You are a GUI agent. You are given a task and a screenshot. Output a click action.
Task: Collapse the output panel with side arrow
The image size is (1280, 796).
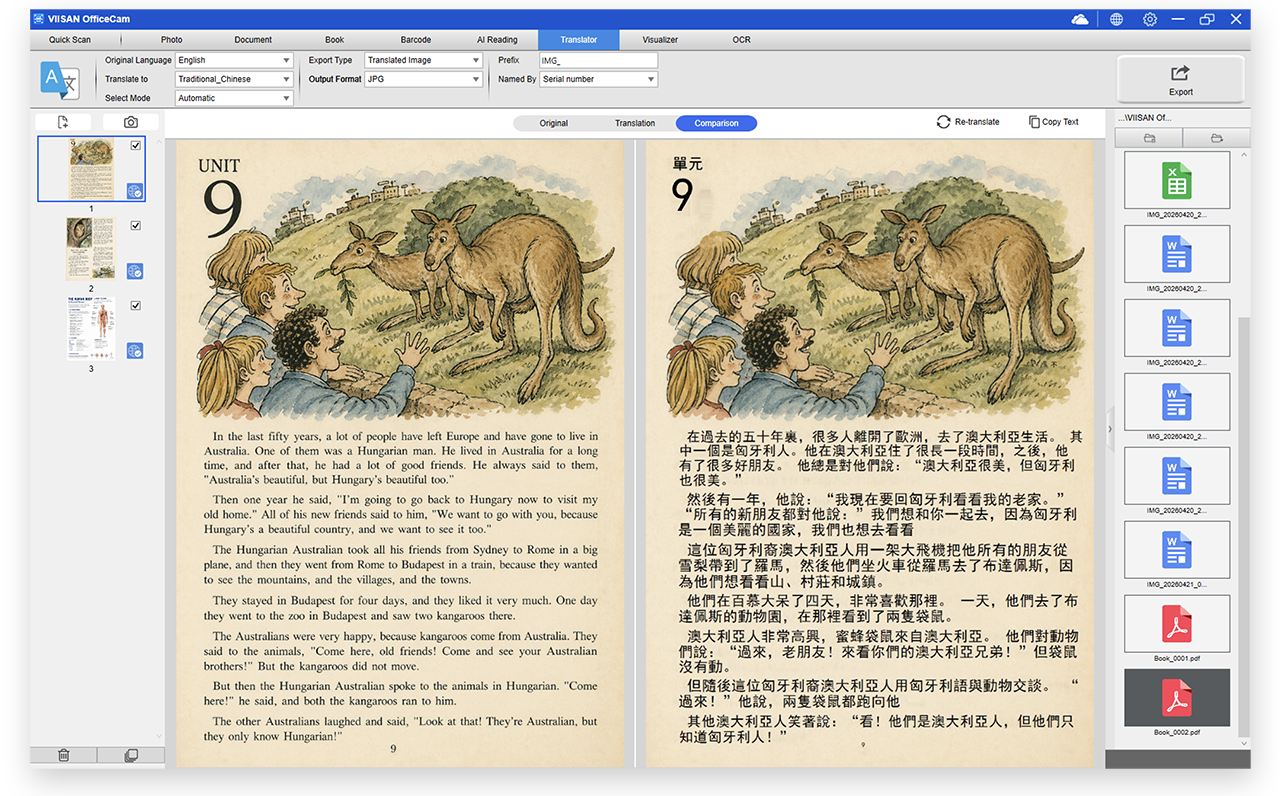[x=1109, y=429]
